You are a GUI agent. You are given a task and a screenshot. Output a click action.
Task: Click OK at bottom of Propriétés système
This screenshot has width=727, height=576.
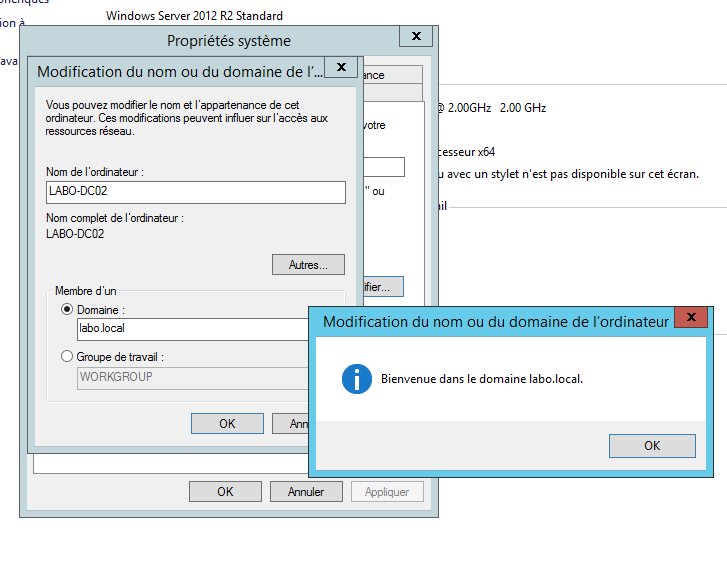tap(225, 492)
